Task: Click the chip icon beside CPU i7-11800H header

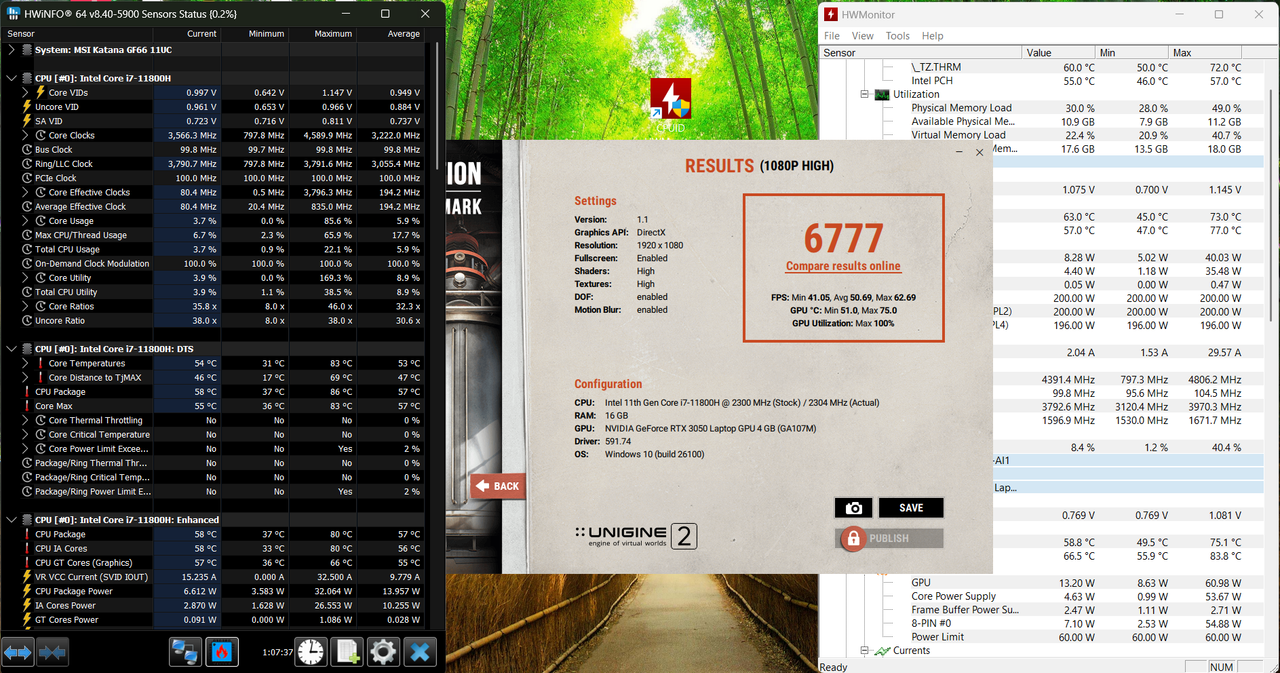Action: pyautogui.click(x=26, y=78)
